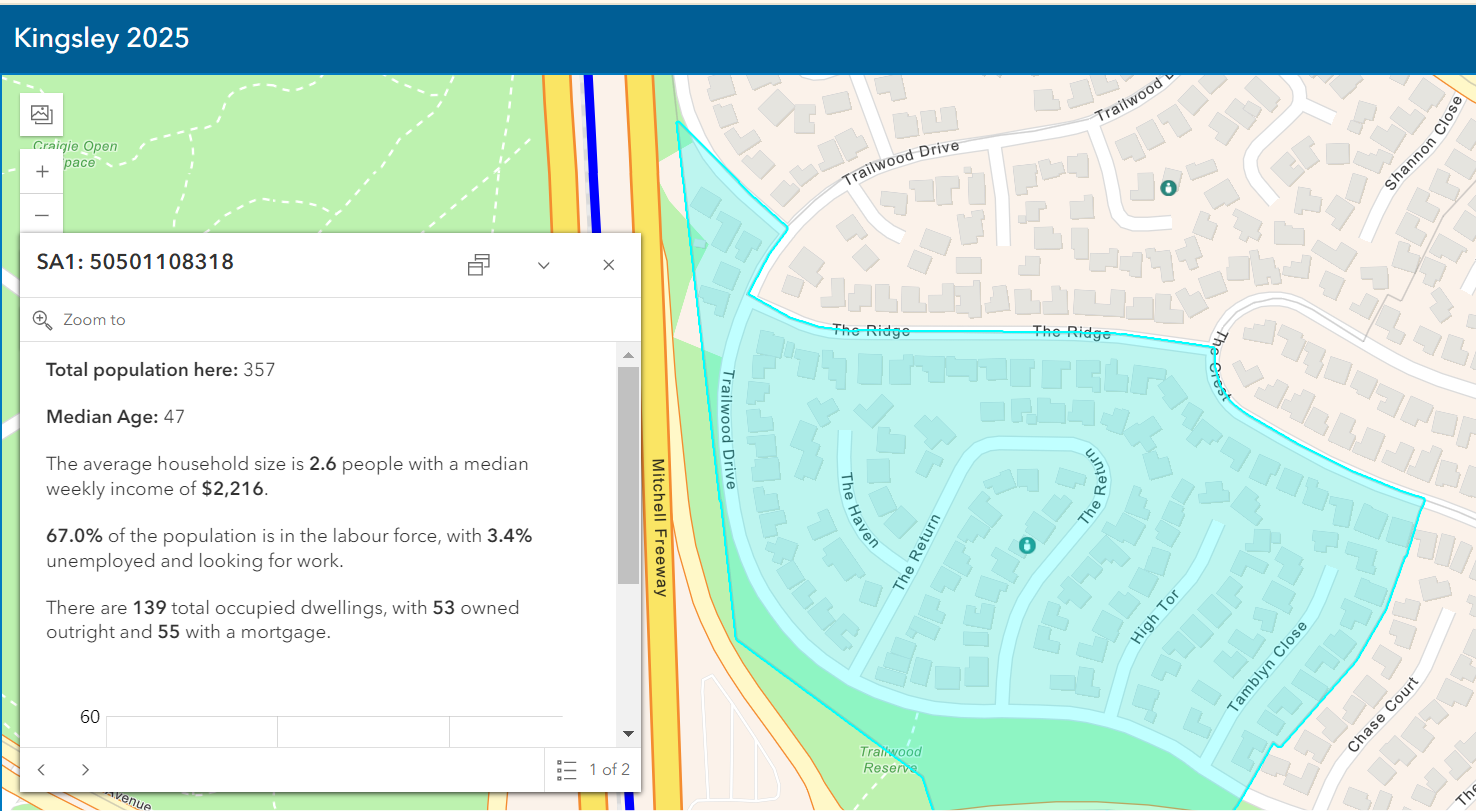Click the popup scrollbar up arrow
Viewport: 1476px width, 811px height.
tap(628, 355)
